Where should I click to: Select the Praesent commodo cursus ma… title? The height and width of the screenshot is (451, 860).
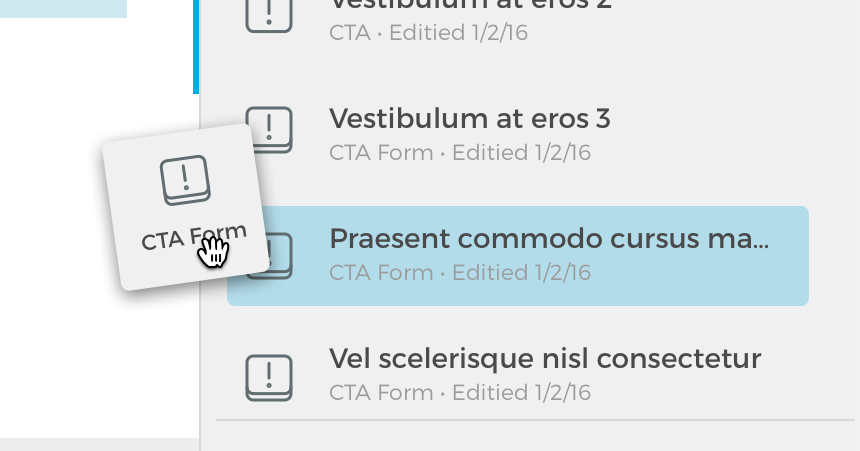pos(549,239)
